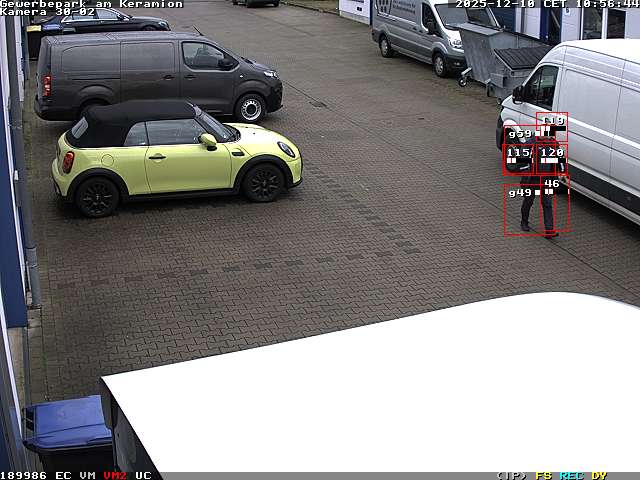Click the Kamera 30-02 camera label

(47, 12)
